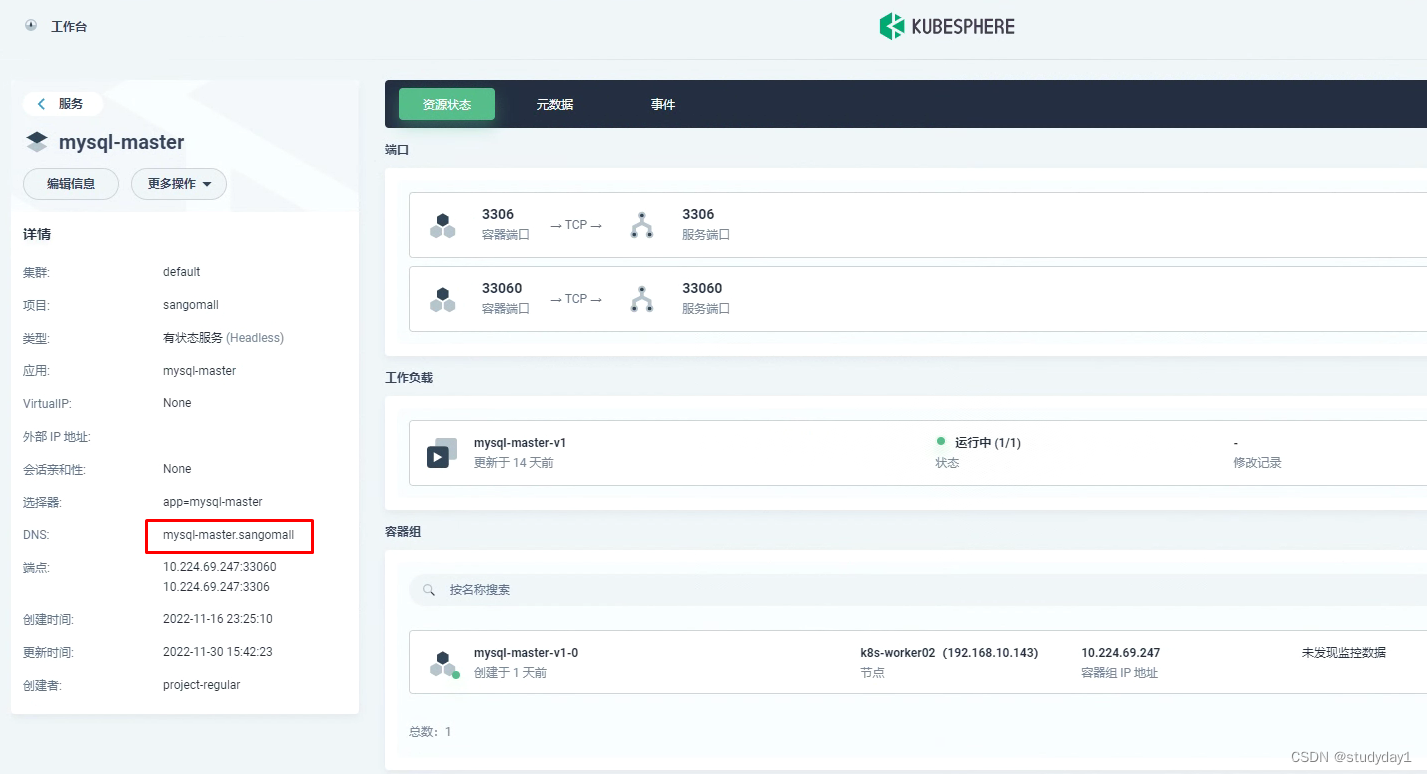
Task: Click update time 2022-11-30 15:42:23
Action: [218, 652]
